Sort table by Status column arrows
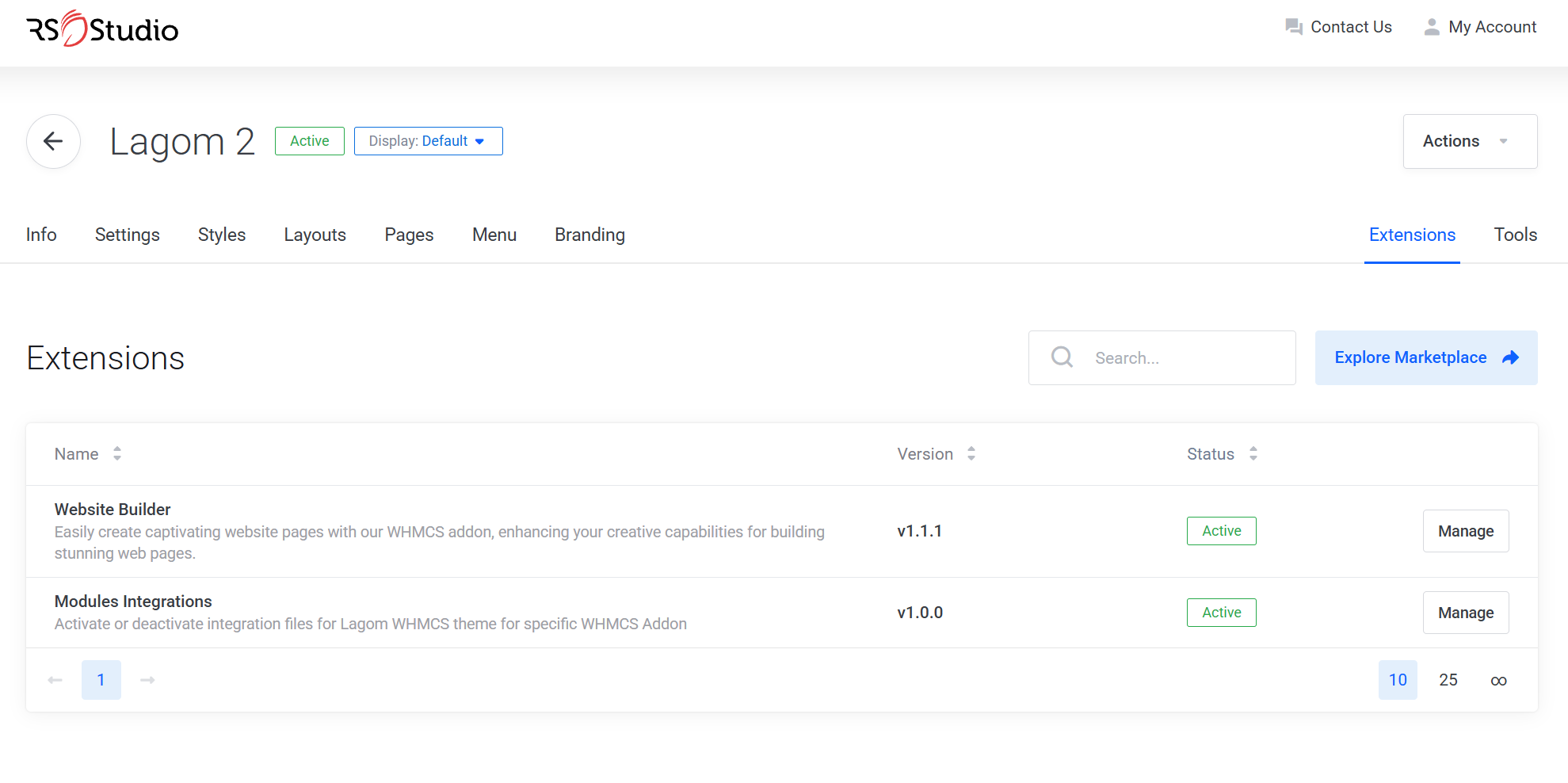 pyautogui.click(x=1253, y=454)
